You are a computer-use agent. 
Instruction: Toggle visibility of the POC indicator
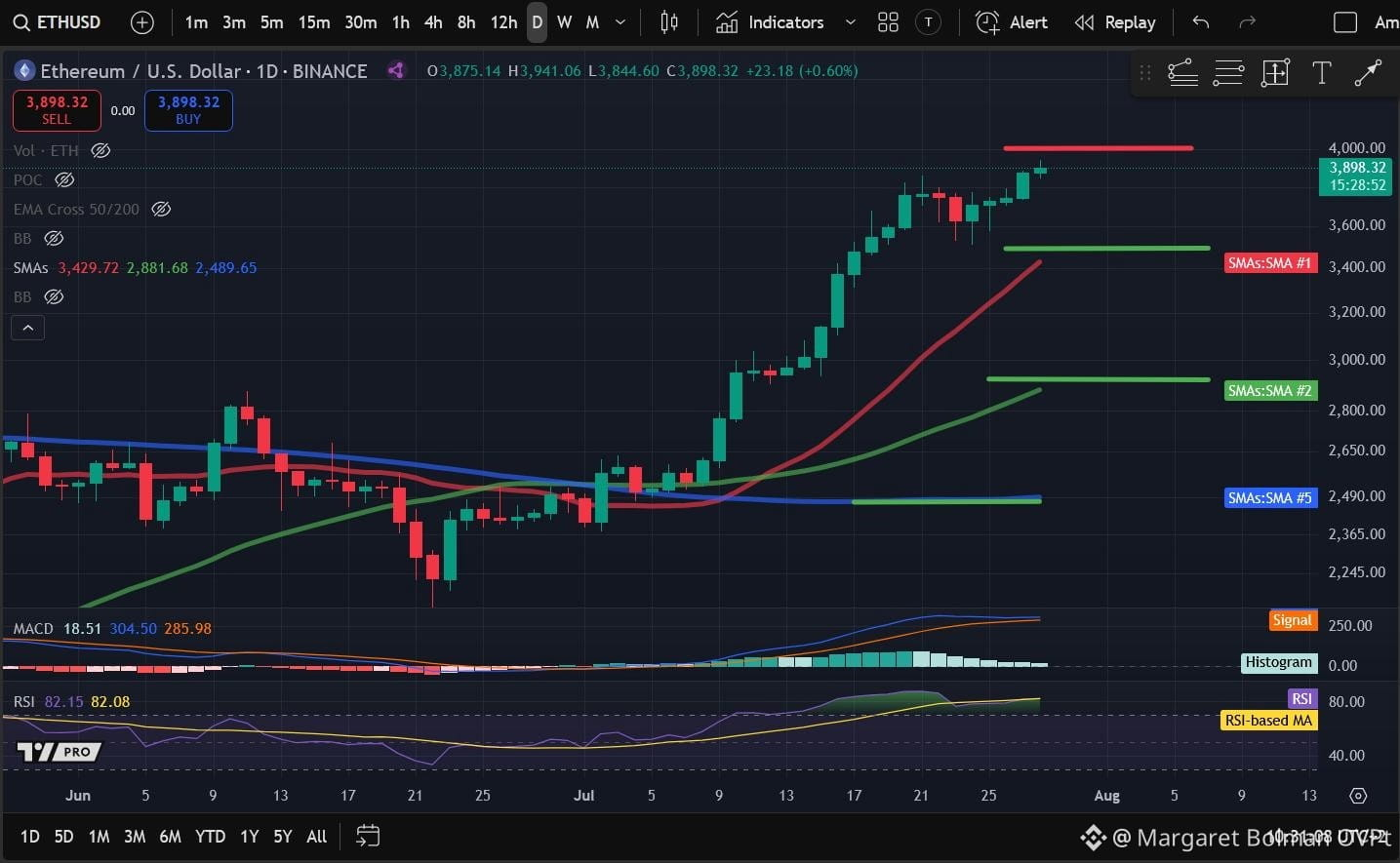[x=64, y=179]
